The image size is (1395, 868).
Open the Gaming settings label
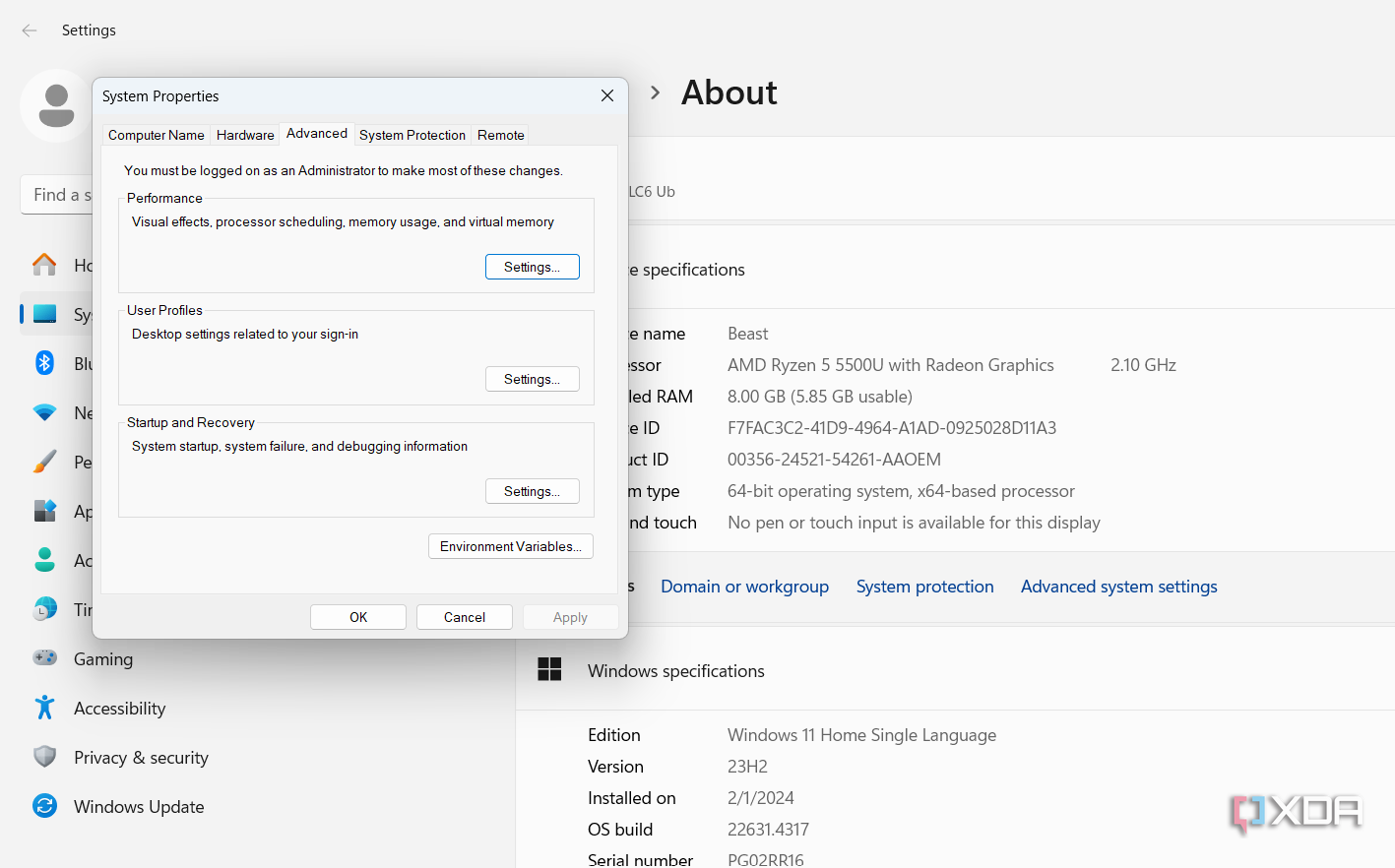tap(103, 659)
